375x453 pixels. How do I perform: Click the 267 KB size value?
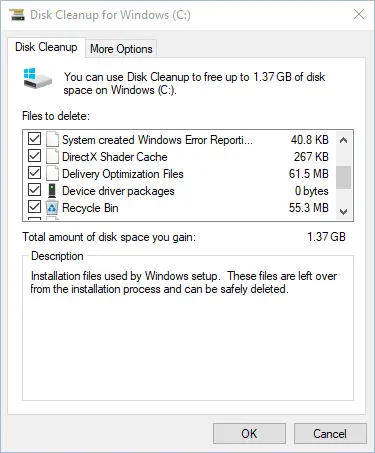click(x=311, y=157)
